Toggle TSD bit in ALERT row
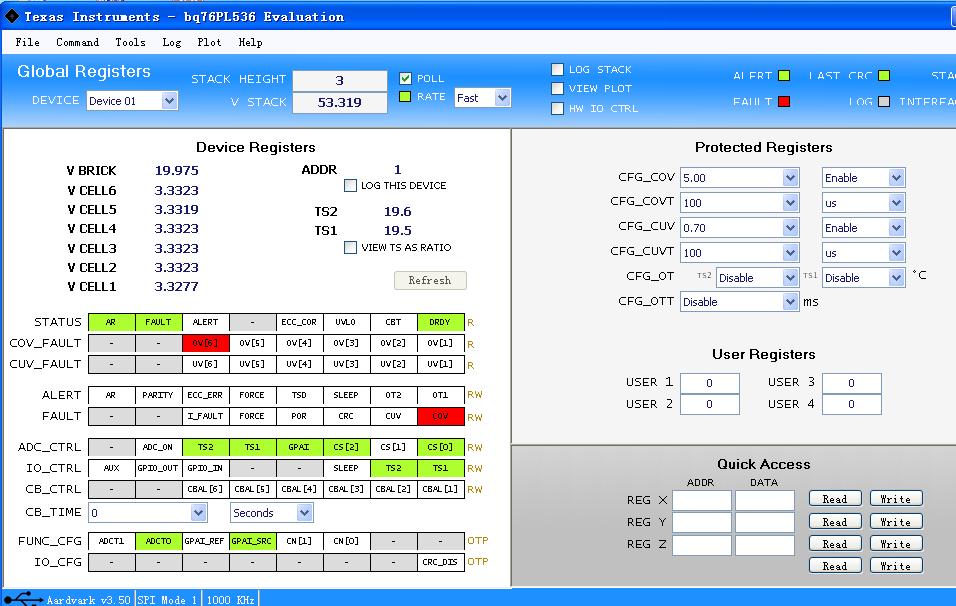The height and width of the screenshot is (606, 956). (299, 395)
